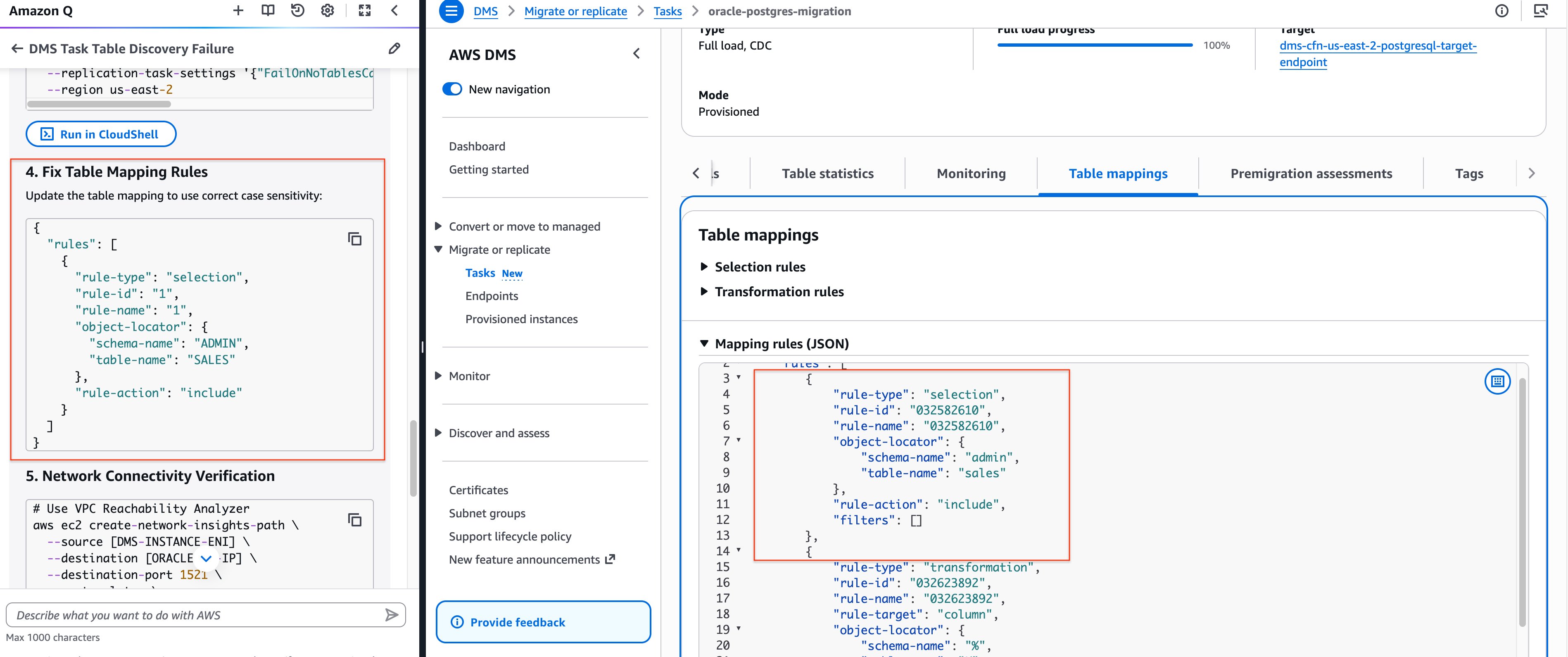Start a new Amazon Q chat with plus icon
Image resolution: width=1568 pixels, height=657 pixels.
(238, 10)
